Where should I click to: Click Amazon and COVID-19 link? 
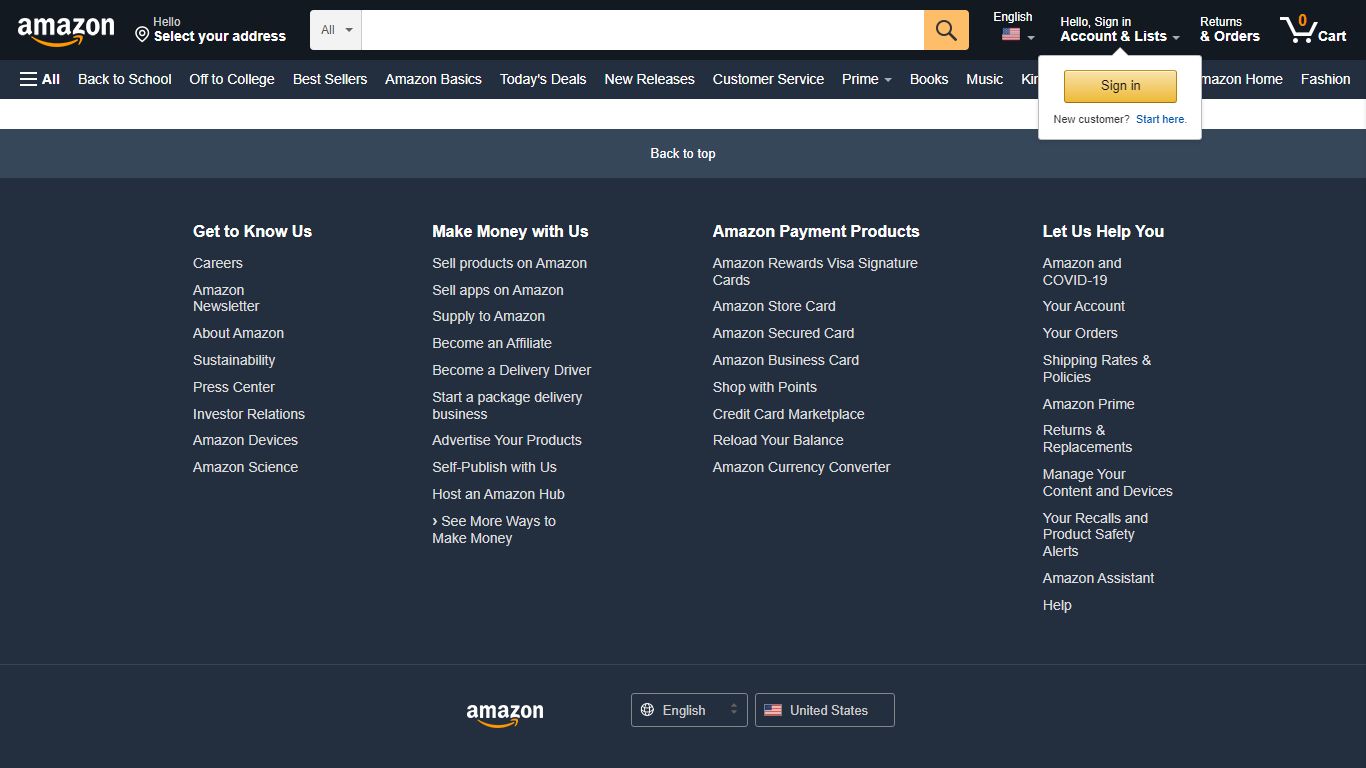pos(1082,271)
